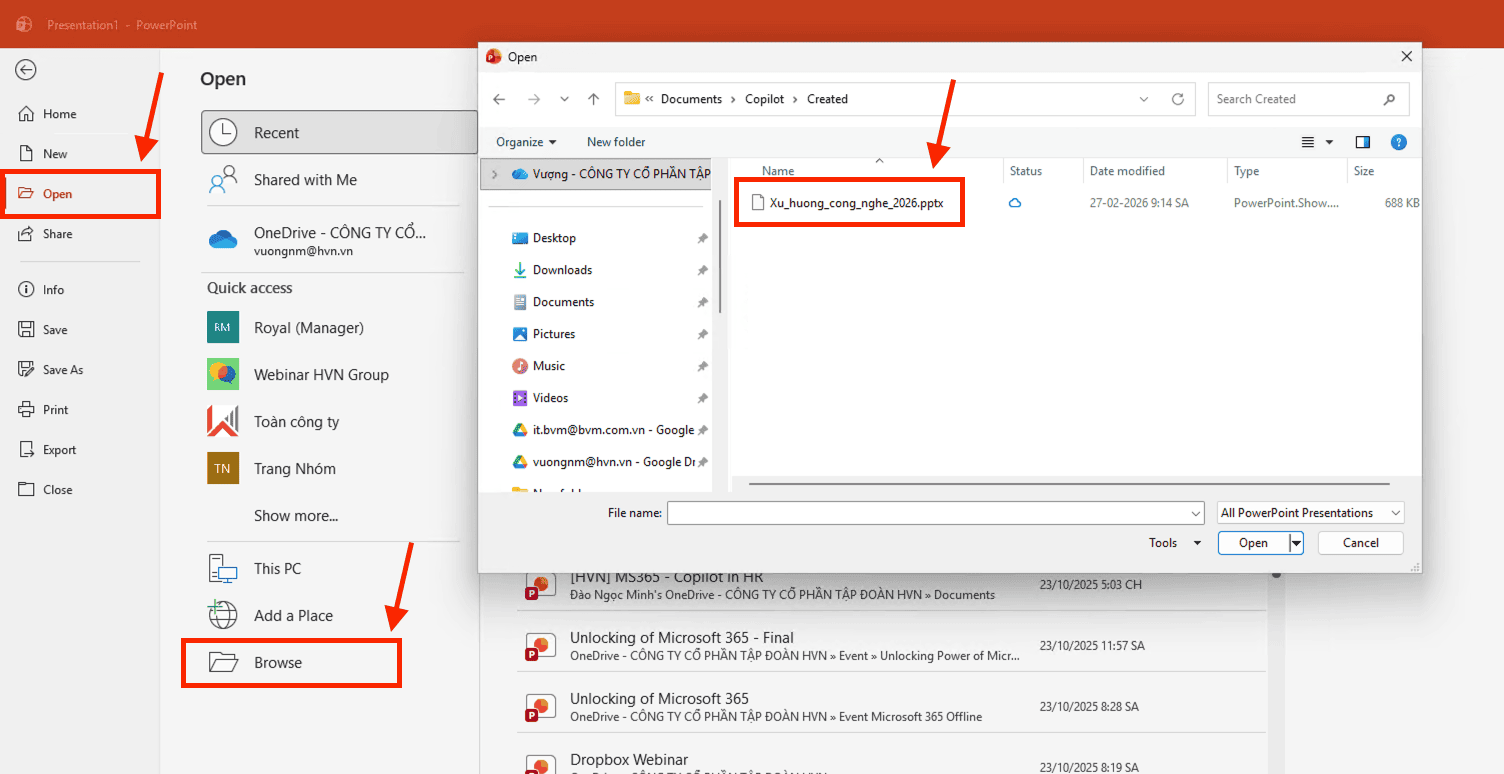Expand the address bar history dropdown
Screen dimensions: 1504x774
click(x=1144, y=99)
